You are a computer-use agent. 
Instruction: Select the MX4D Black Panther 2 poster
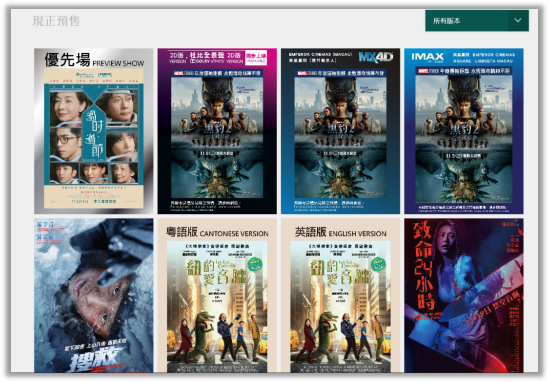coord(340,131)
